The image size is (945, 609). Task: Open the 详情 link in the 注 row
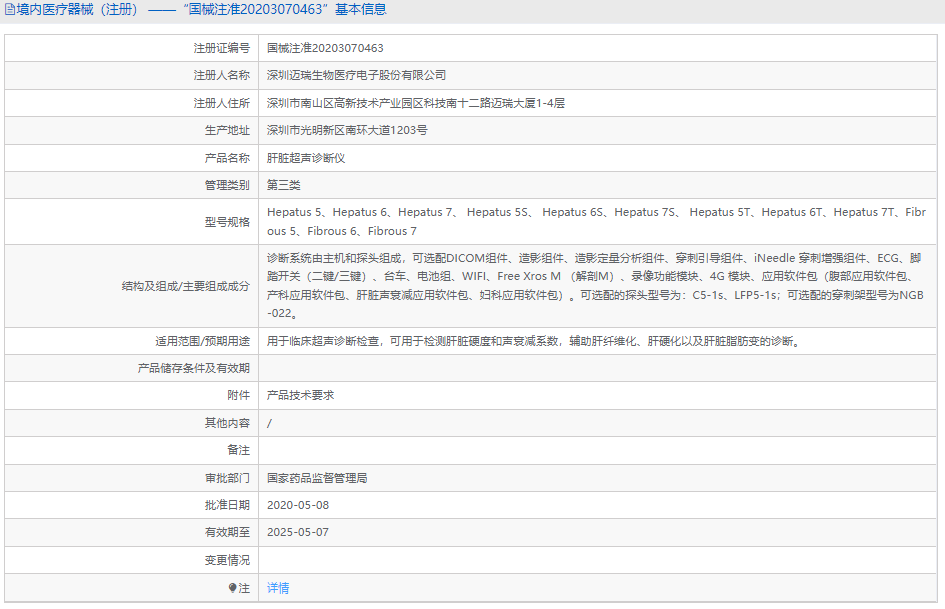[278, 588]
